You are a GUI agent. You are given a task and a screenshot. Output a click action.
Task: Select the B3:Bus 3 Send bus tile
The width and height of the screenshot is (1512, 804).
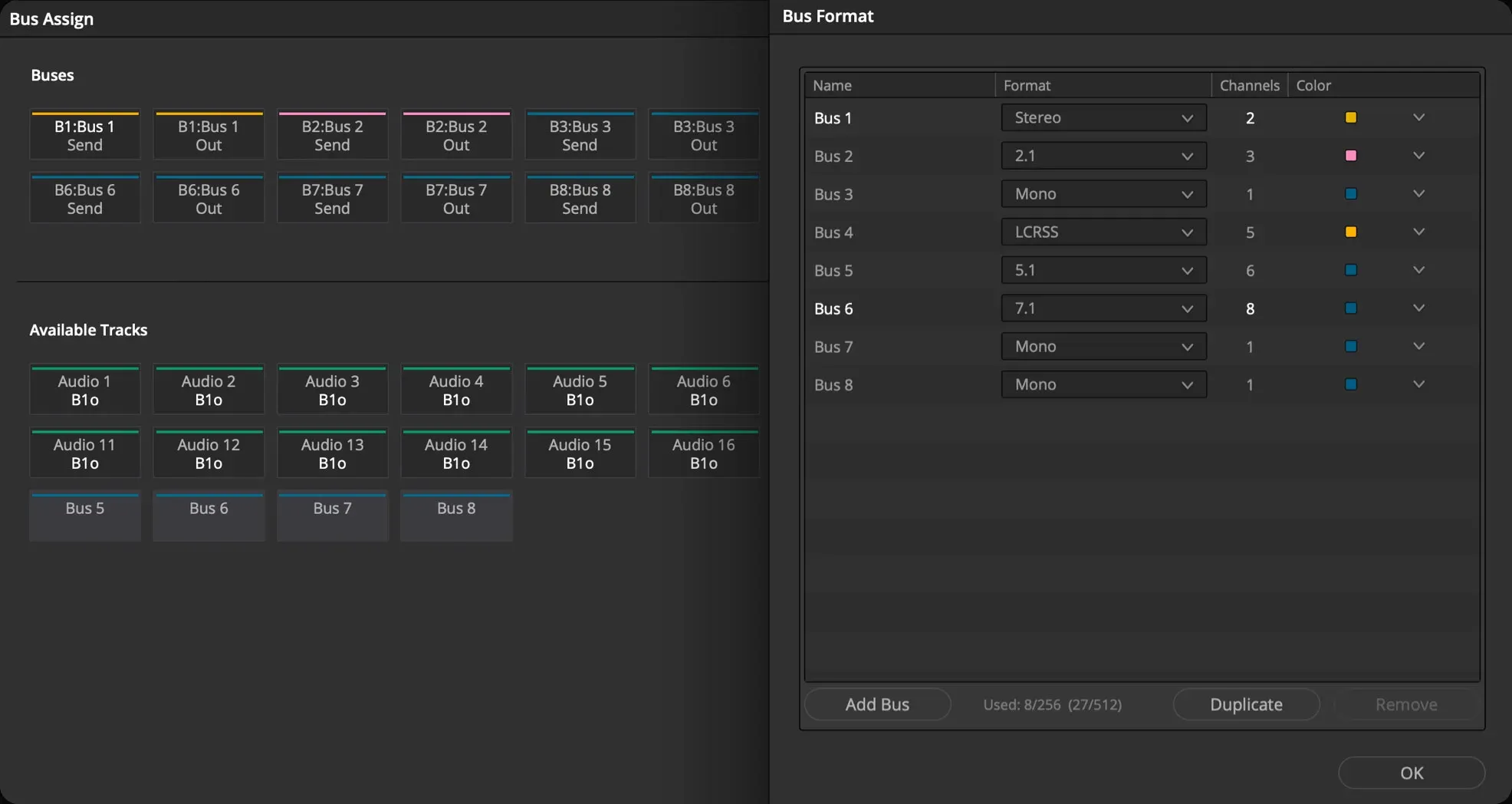[580, 135]
